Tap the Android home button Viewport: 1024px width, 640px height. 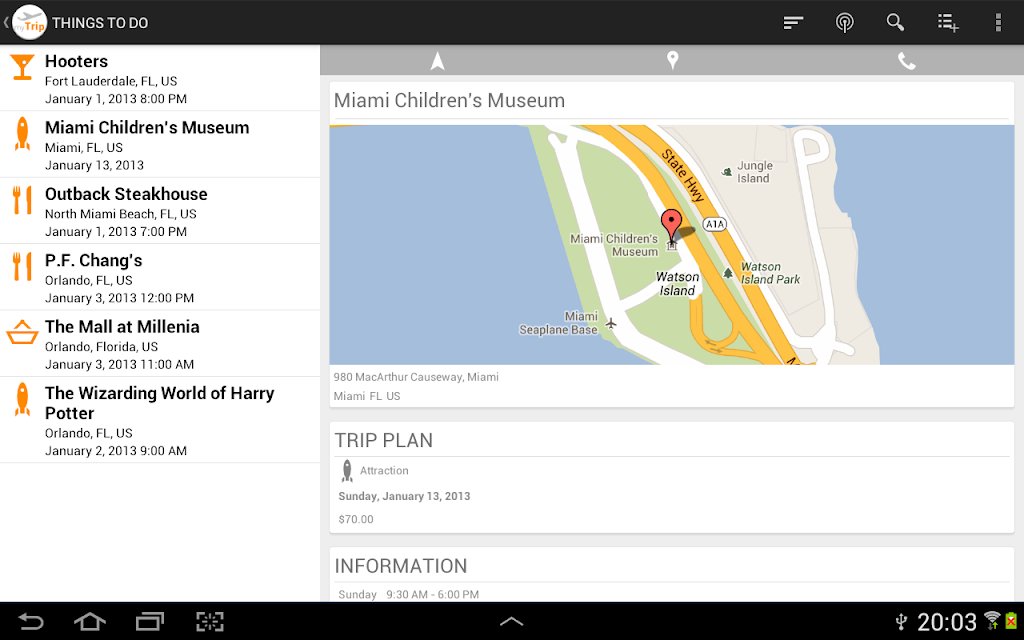click(89, 621)
